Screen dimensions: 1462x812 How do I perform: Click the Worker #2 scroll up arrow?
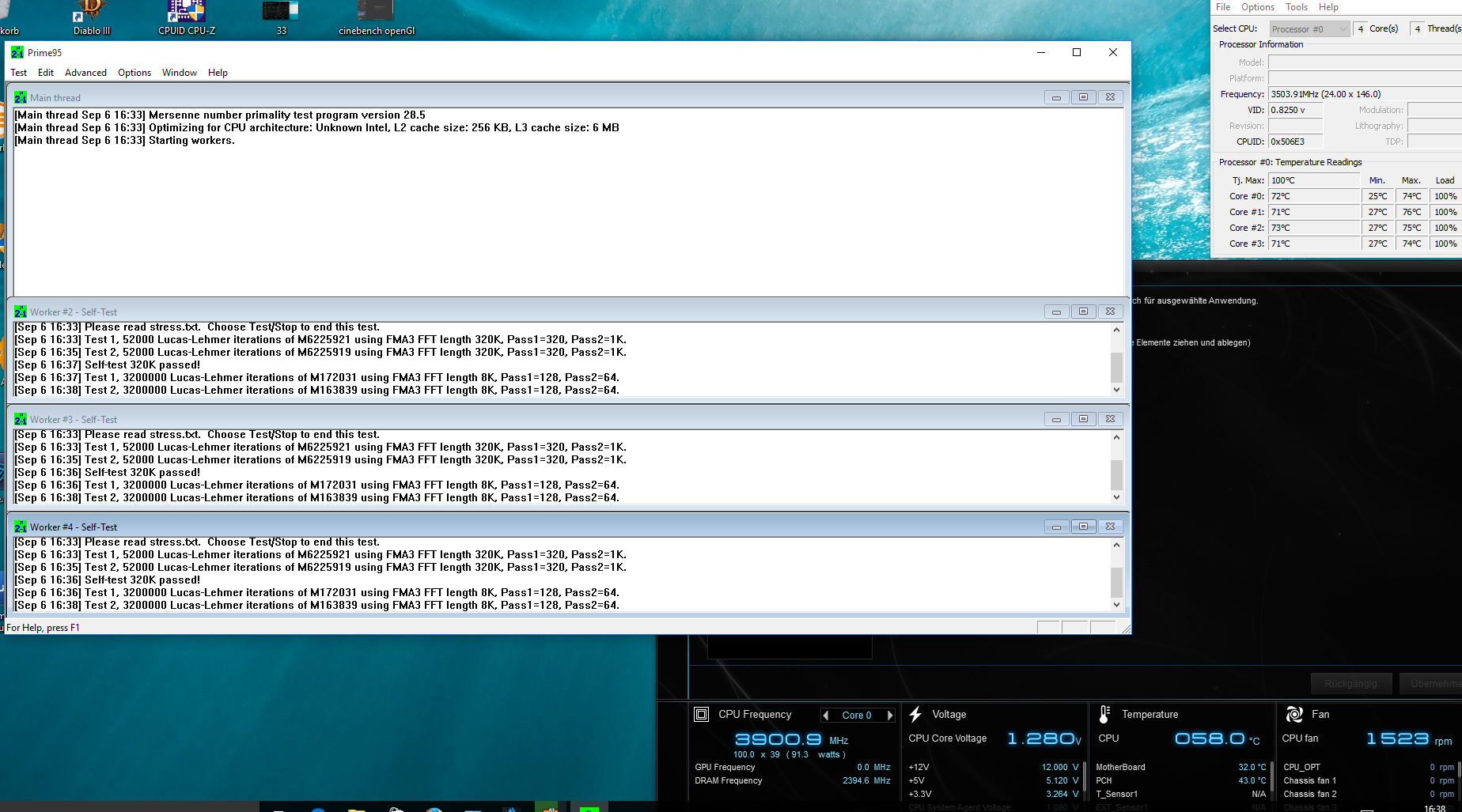click(1116, 330)
